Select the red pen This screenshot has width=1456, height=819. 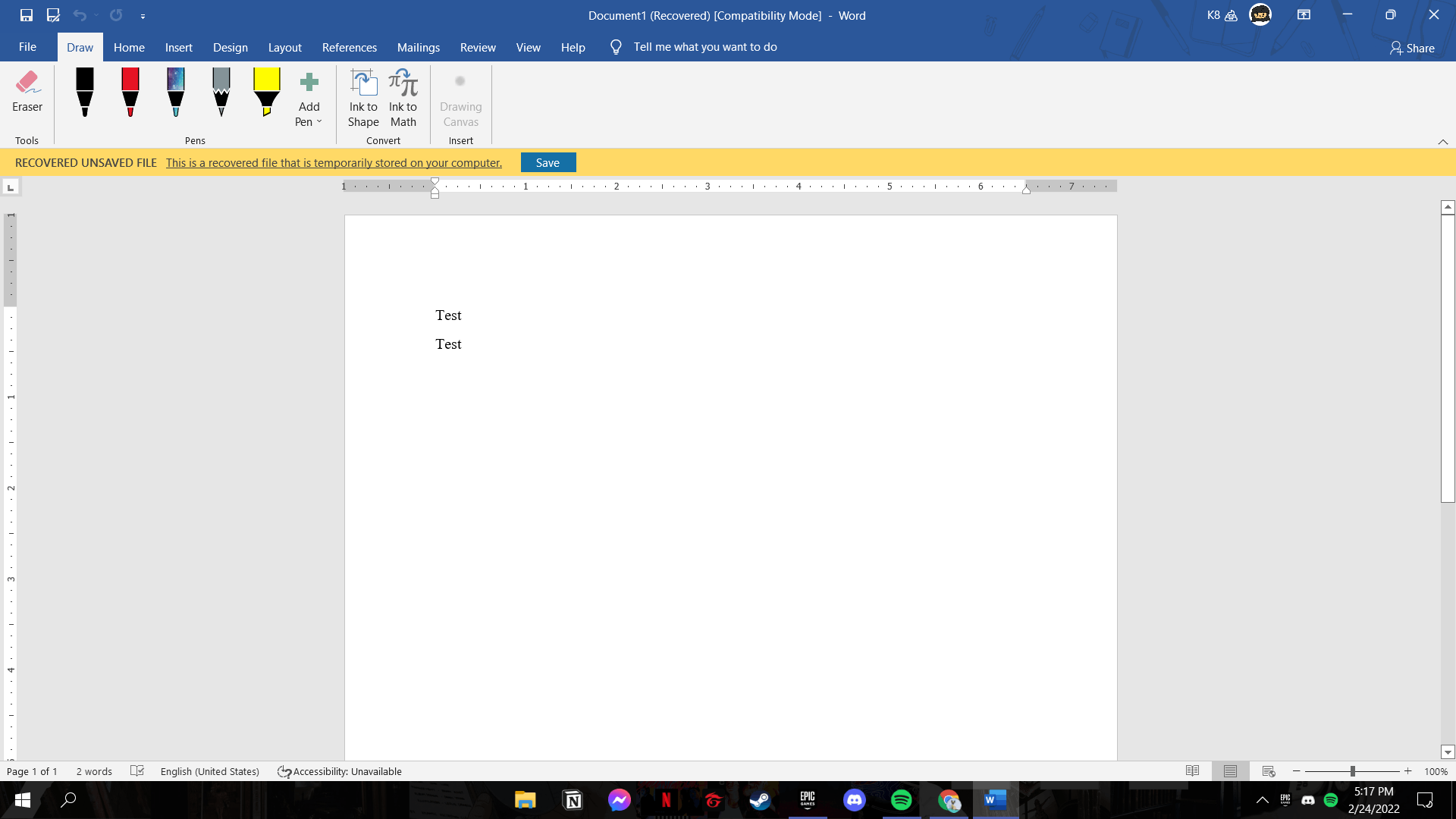point(130,92)
